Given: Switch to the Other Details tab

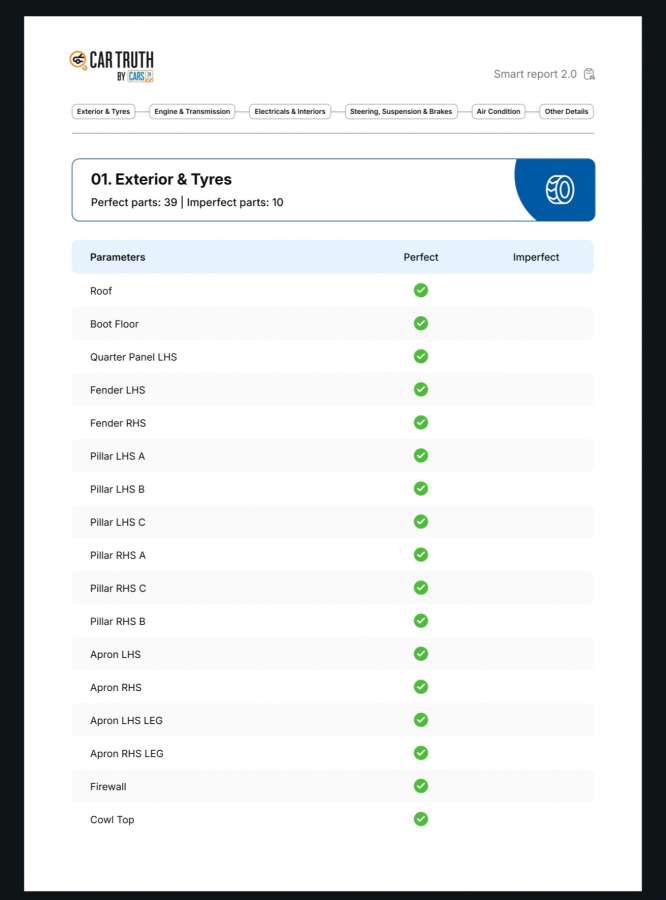Looking at the screenshot, I should click(566, 111).
